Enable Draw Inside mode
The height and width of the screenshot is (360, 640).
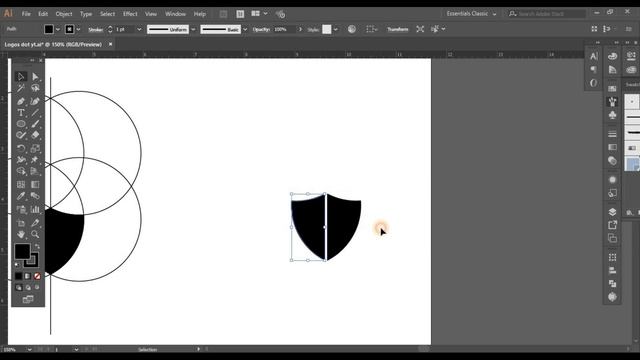37,287
